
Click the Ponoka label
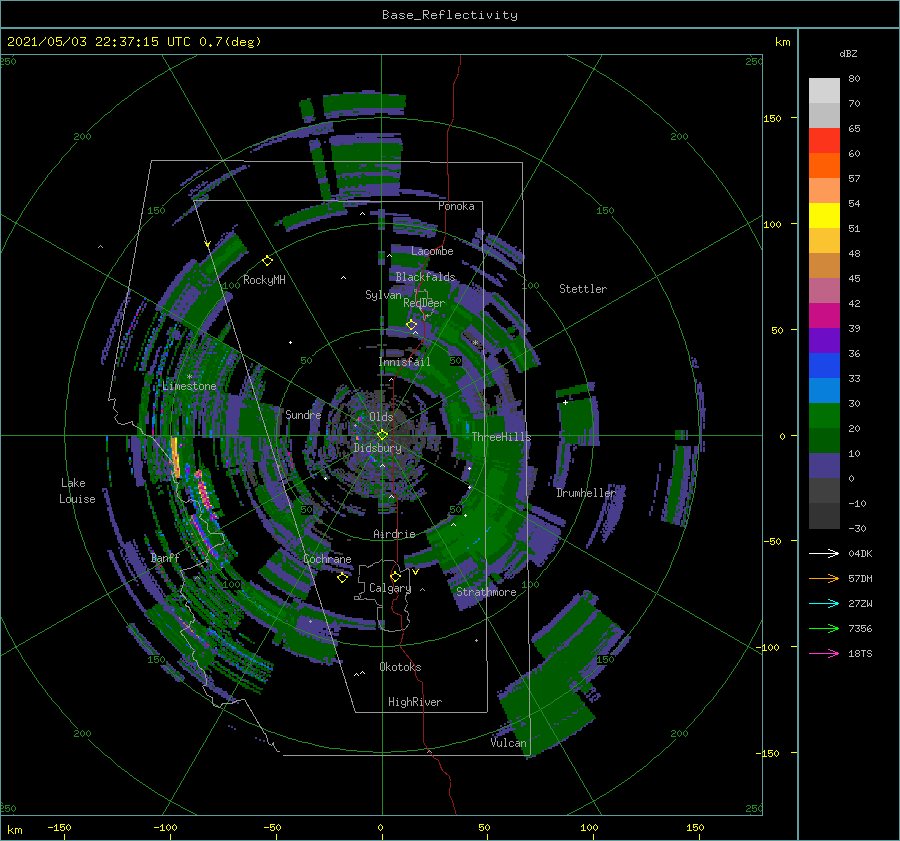pos(456,206)
